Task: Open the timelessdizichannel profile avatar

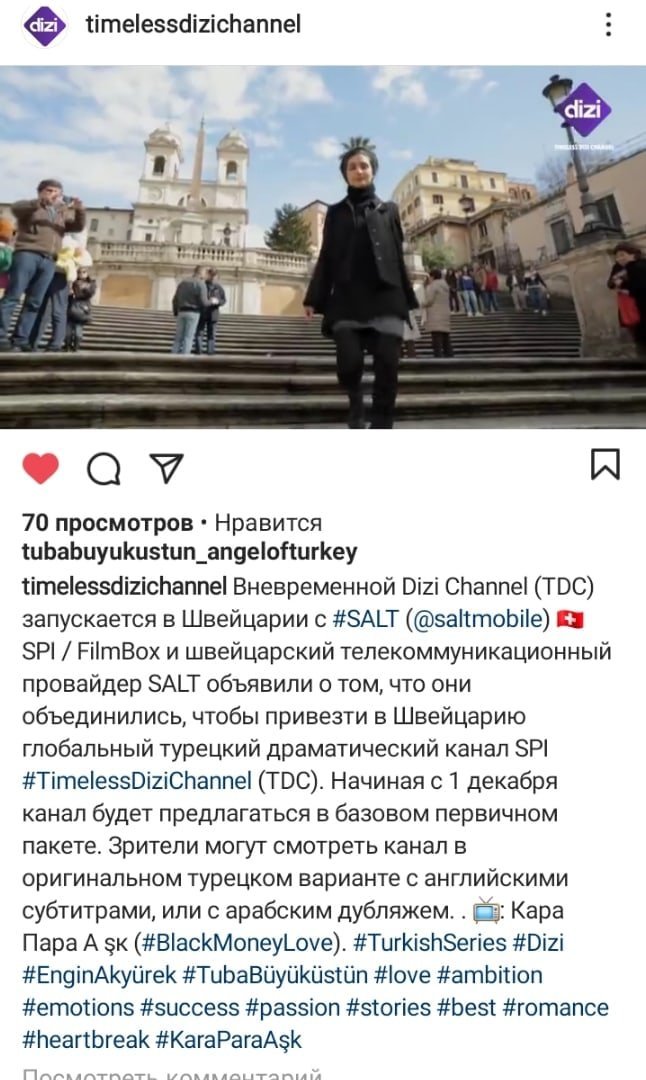Action: pyautogui.click(x=45, y=25)
